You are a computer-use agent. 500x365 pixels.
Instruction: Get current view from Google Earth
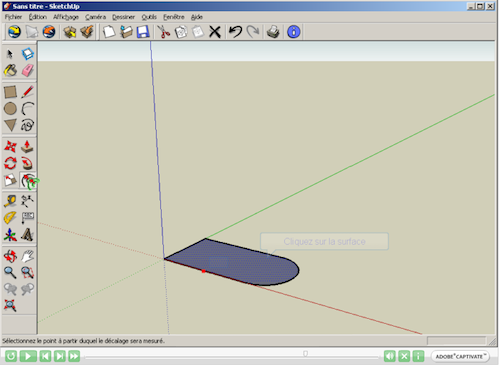tap(14, 32)
